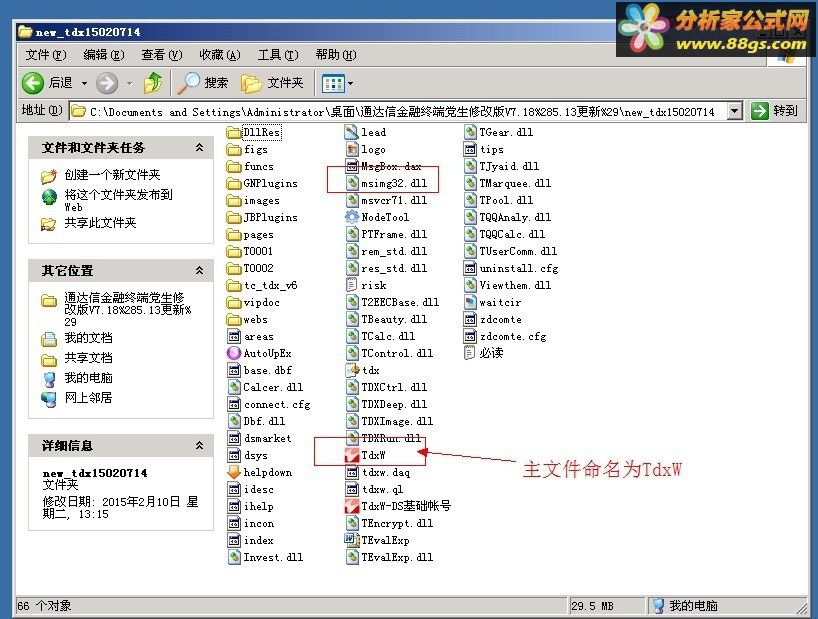818x619 pixels.
Task: Select the tc_tdx_v6 folder icon
Action: click(234, 285)
